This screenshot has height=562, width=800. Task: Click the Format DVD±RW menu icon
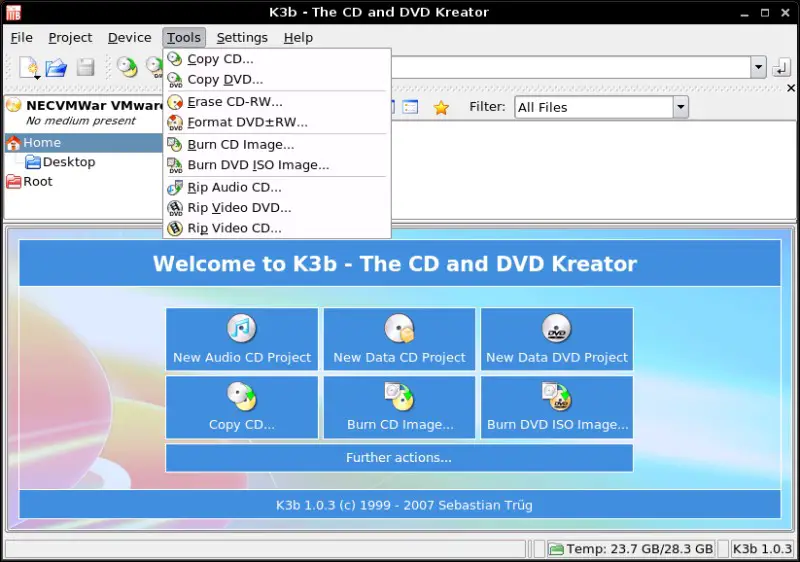[x=175, y=123]
